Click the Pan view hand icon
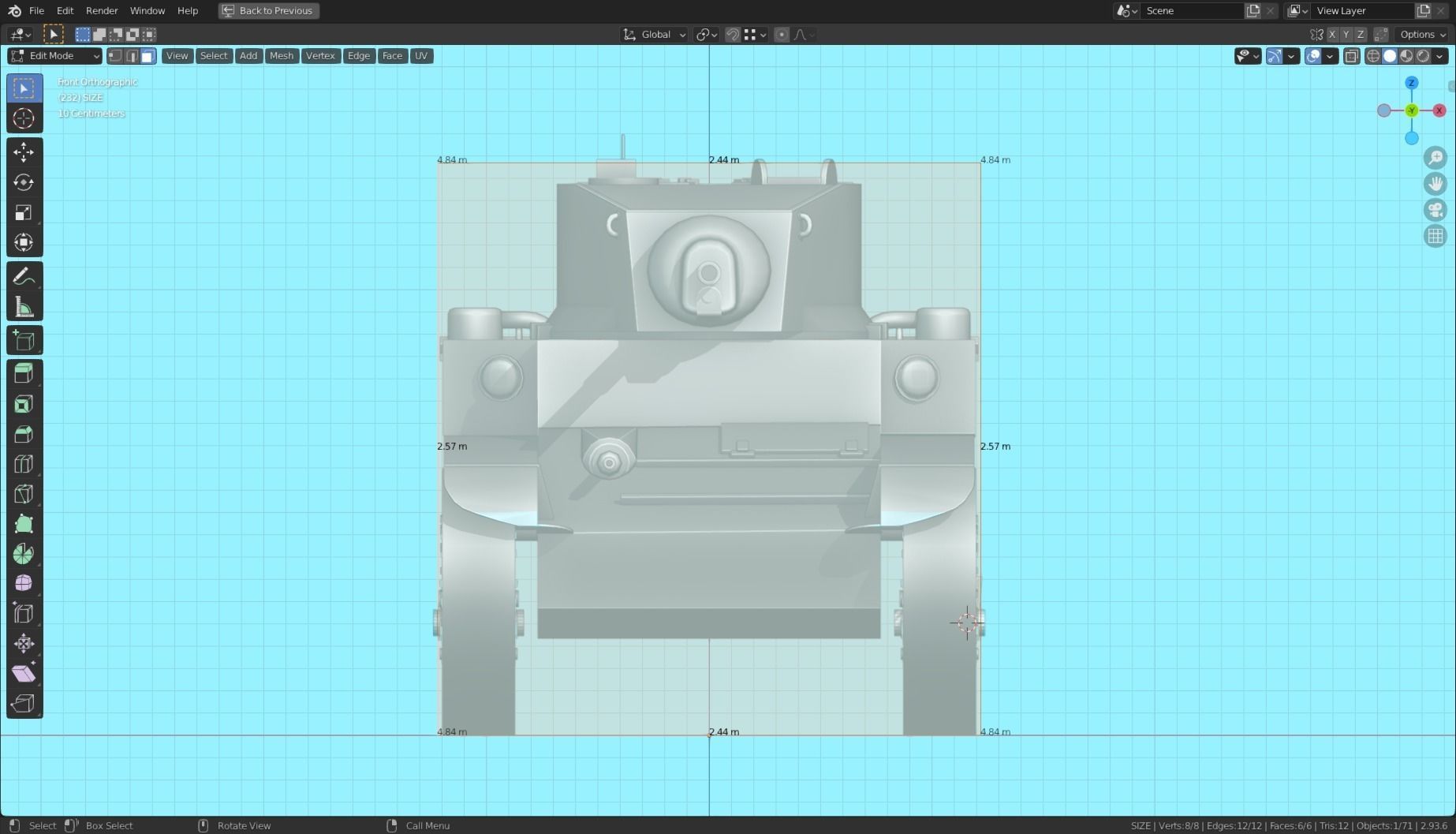Viewport: 1456px width, 834px height. (1435, 184)
